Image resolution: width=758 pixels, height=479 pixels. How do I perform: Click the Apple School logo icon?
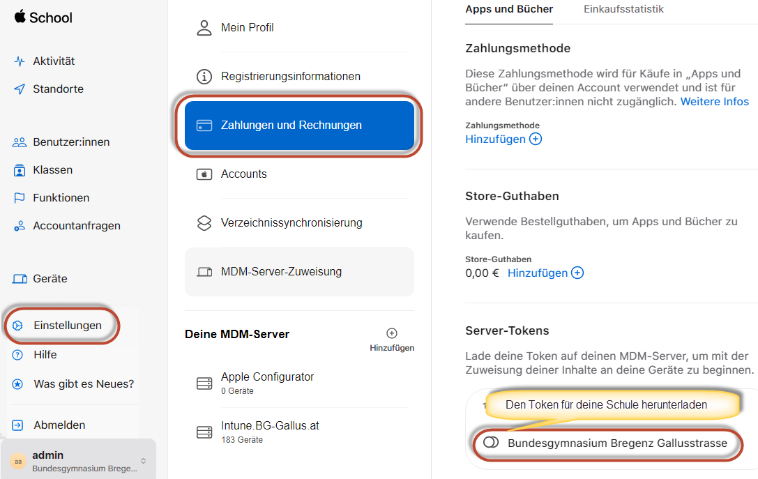pyautogui.click(x=19, y=17)
